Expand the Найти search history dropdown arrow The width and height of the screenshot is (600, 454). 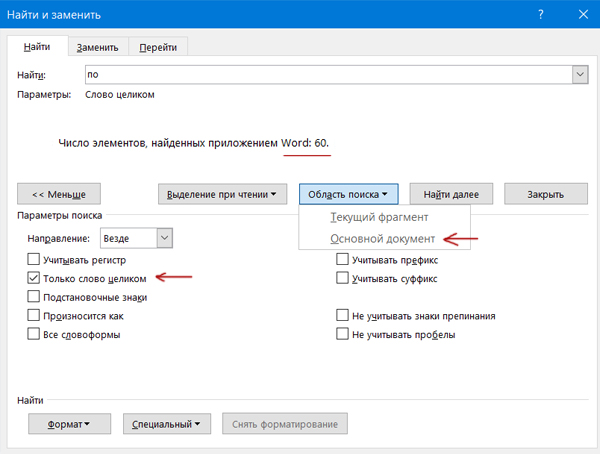tap(579, 75)
